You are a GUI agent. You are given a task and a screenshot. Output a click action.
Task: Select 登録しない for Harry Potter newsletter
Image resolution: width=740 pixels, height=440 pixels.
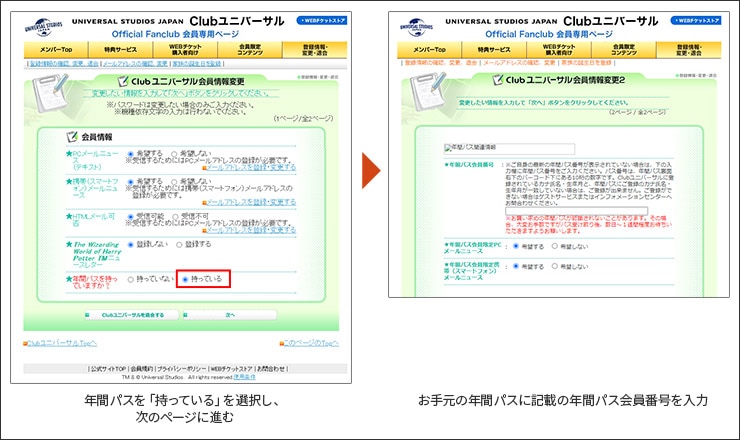coord(131,245)
